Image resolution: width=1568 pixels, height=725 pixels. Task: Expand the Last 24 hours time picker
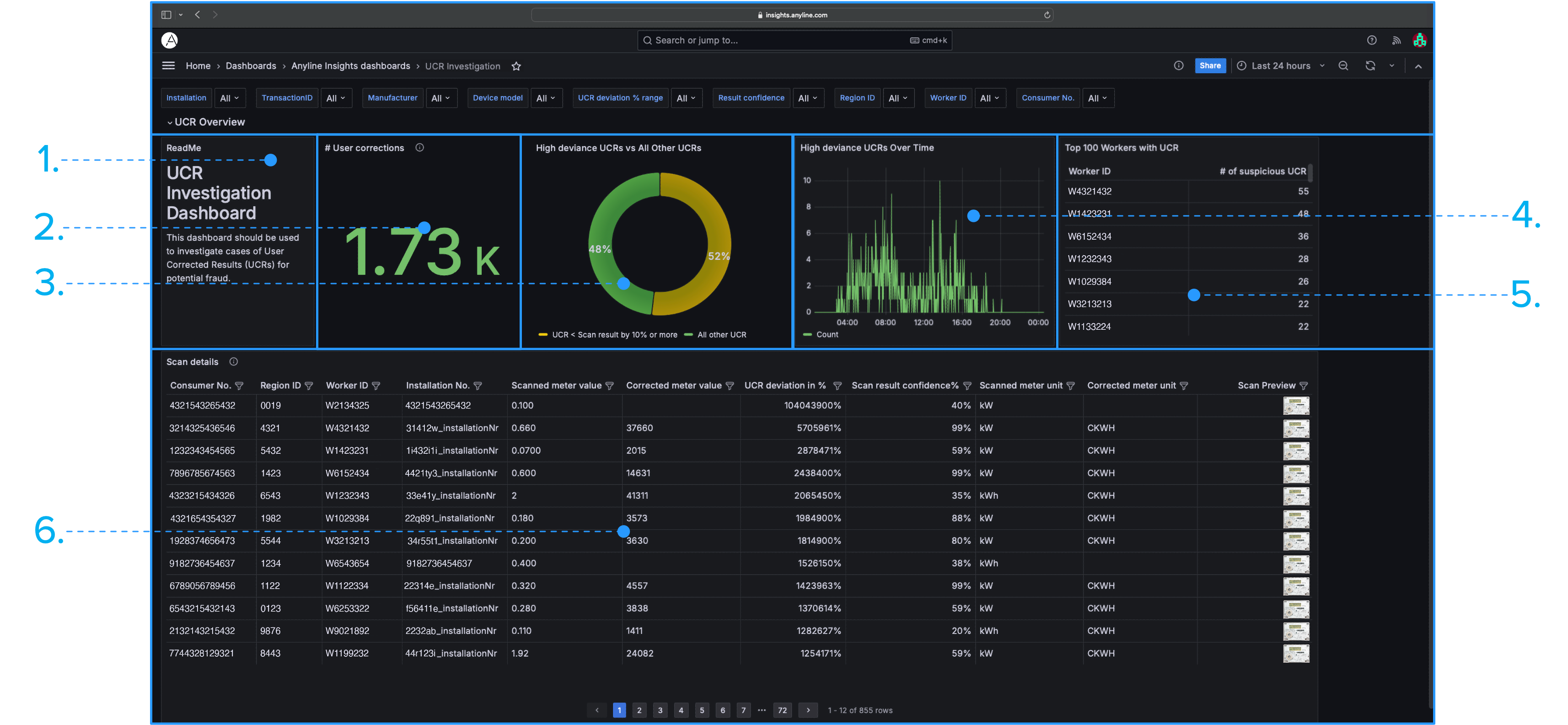point(1281,66)
